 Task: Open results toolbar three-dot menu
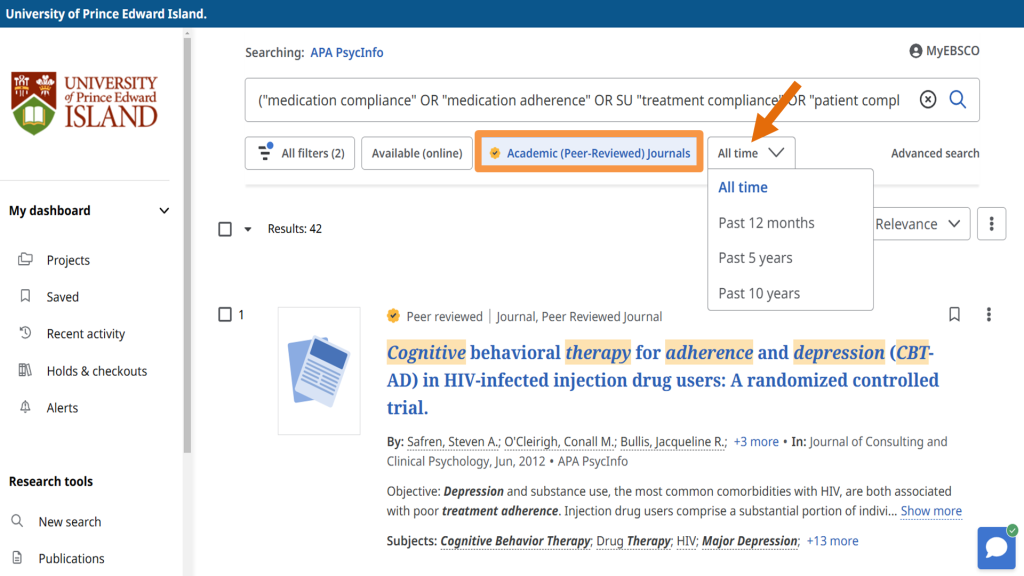point(991,224)
